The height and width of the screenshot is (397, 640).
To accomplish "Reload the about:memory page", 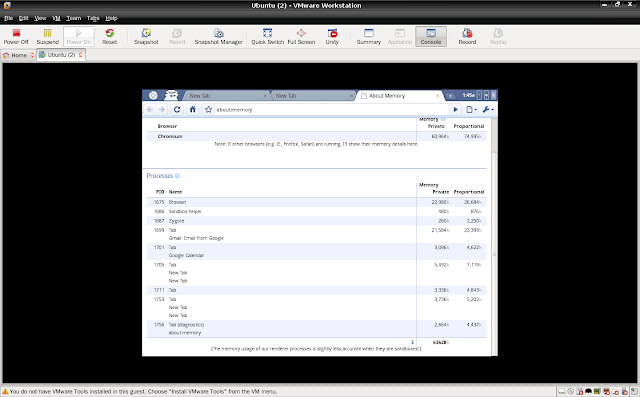I will click(x=177, y=109).
